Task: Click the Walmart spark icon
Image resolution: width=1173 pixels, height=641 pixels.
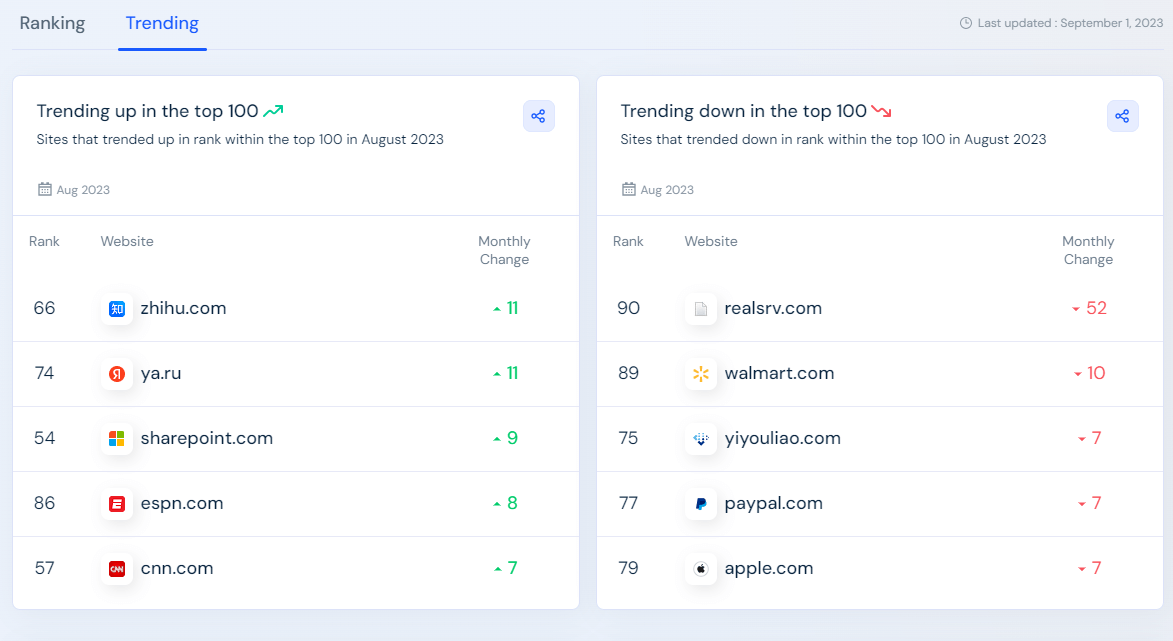Action: (701, 373)
